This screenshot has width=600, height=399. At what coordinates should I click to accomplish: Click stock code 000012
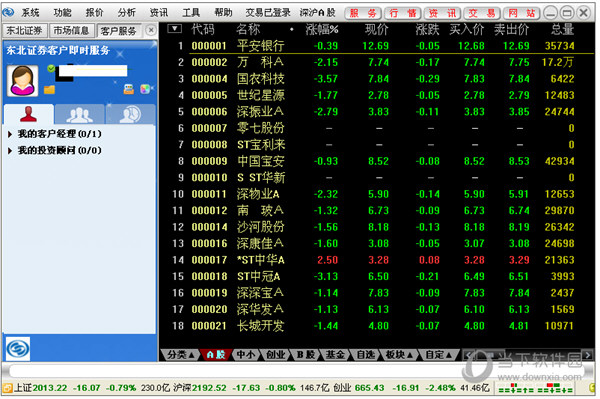pyautogui.click(x=209, y=210)
